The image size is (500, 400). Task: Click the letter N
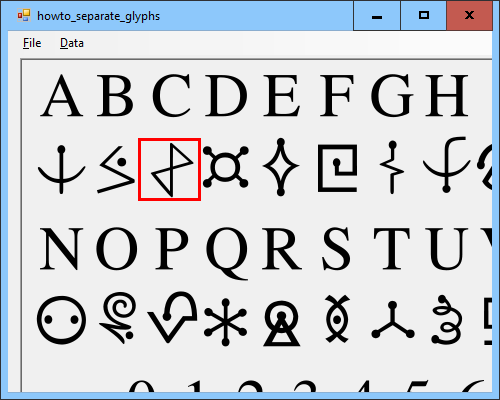click(61, 249)
